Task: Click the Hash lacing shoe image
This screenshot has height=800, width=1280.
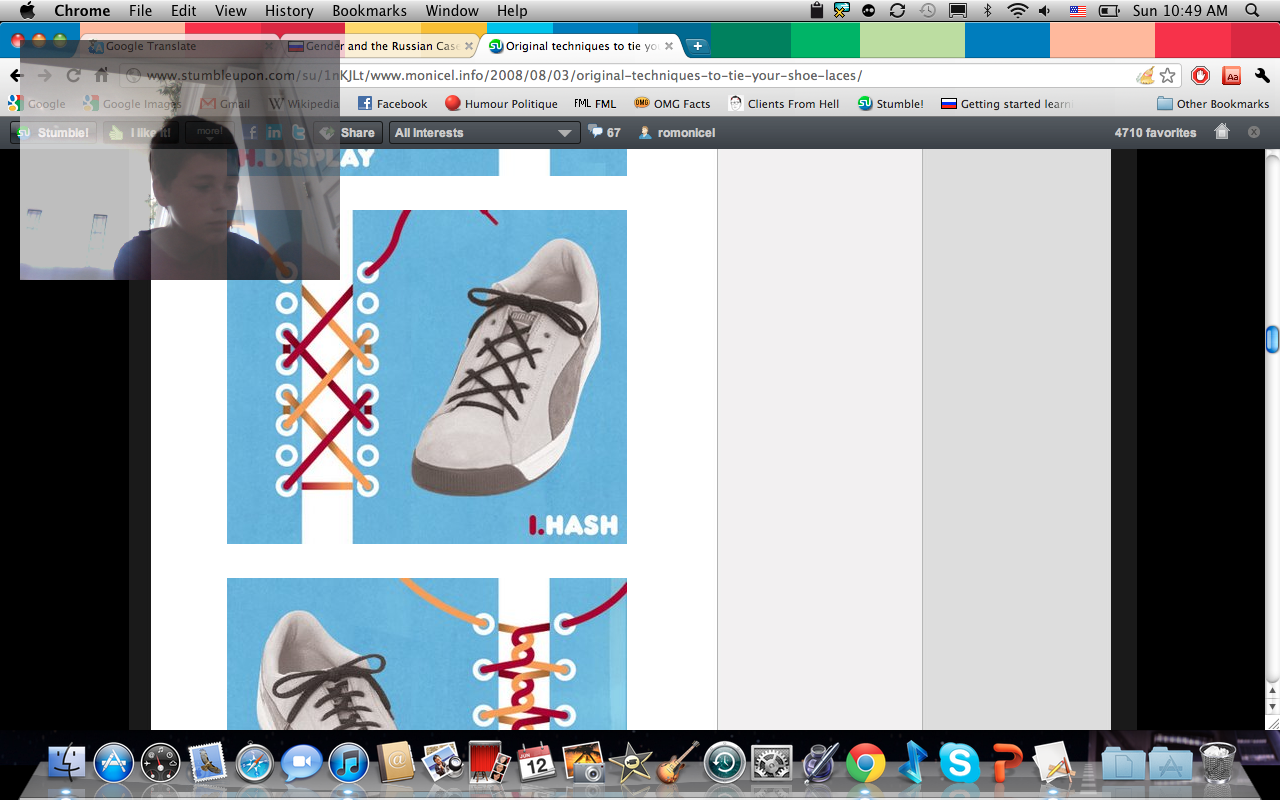Action: (x=427, y=377)
